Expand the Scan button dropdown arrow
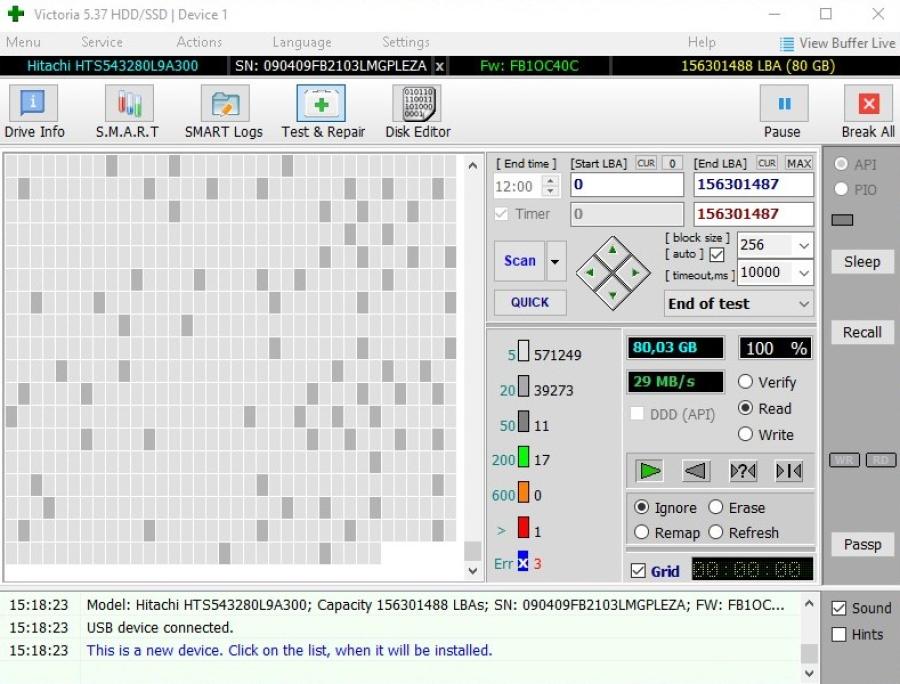The image size is (900, 684). [x=556, y=261]
